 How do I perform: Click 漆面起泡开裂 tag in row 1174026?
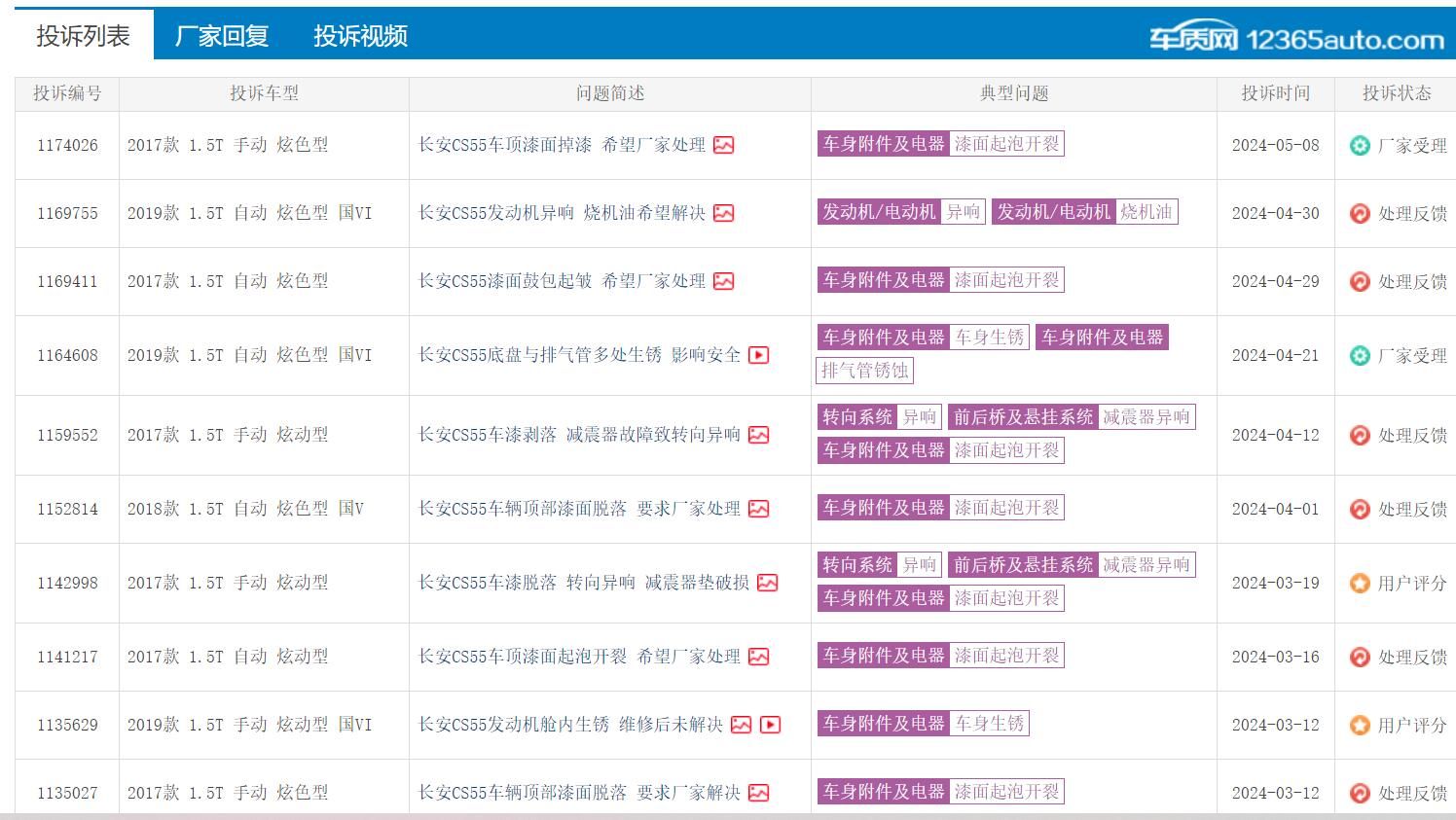1007,144
